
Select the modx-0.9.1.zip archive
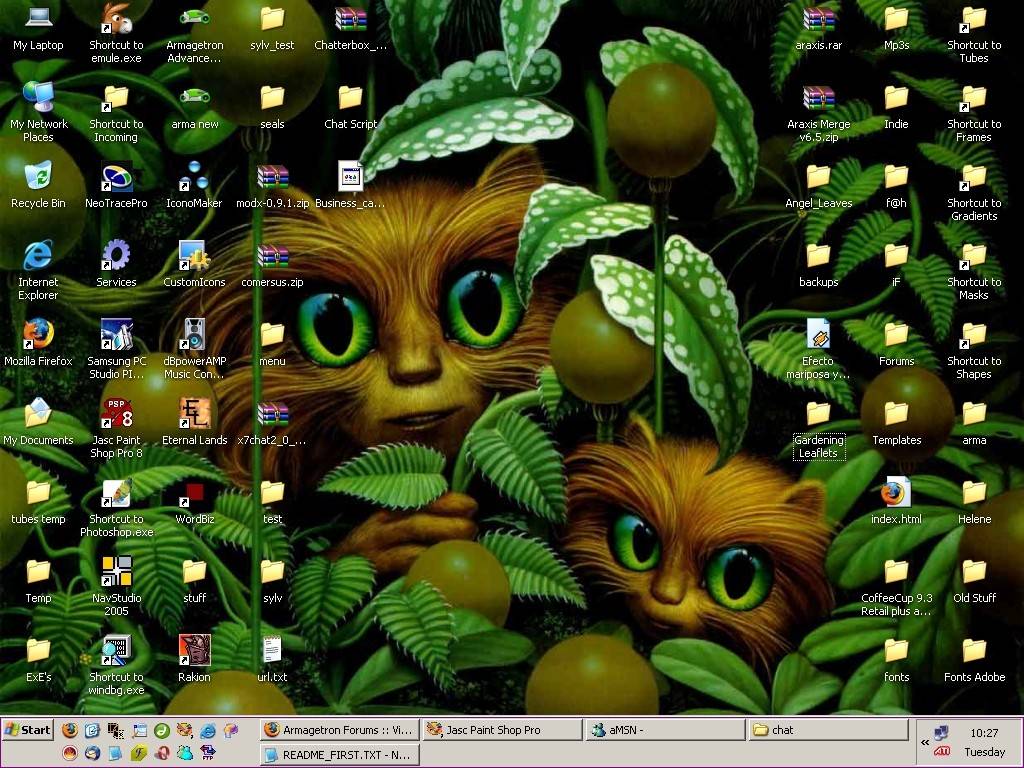pos(272,177)
